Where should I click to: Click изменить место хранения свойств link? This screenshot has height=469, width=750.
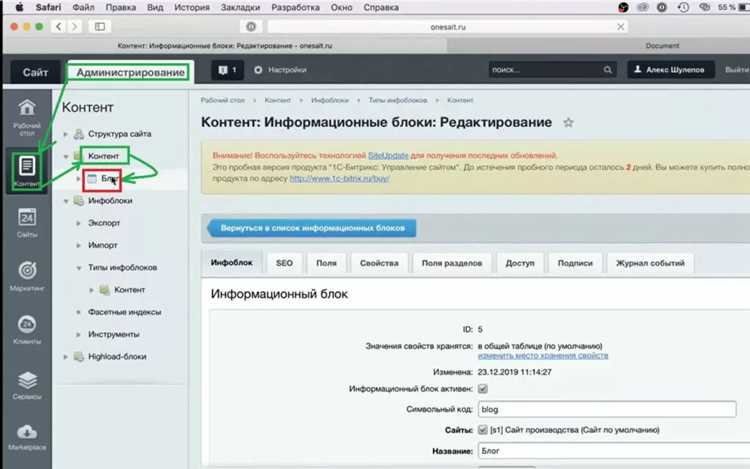[x=543, y=355]
